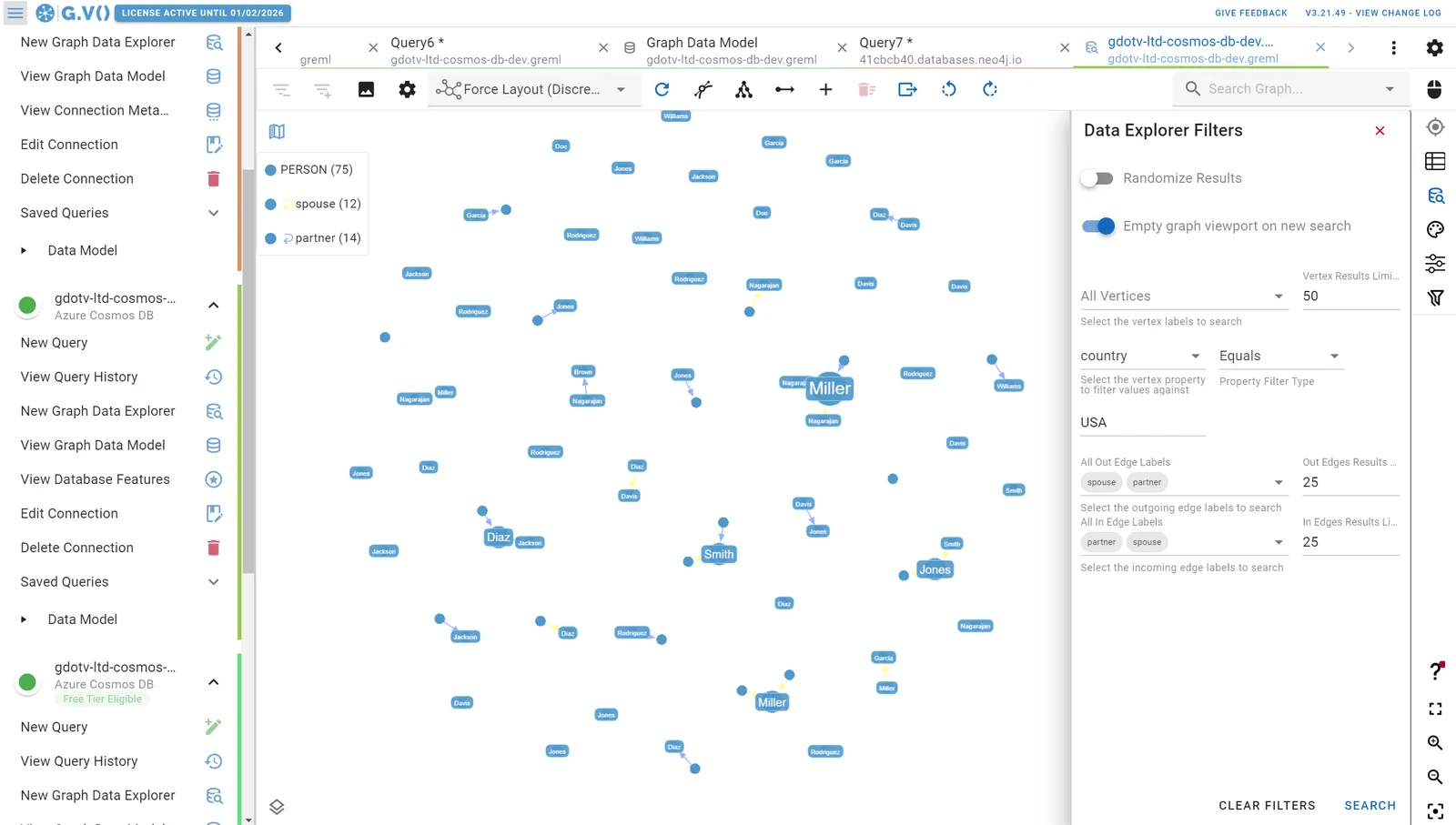This screenshot has width=1456, height=825.
Task: Click the blue refresh icon in the toolbar
Action: 662,89
